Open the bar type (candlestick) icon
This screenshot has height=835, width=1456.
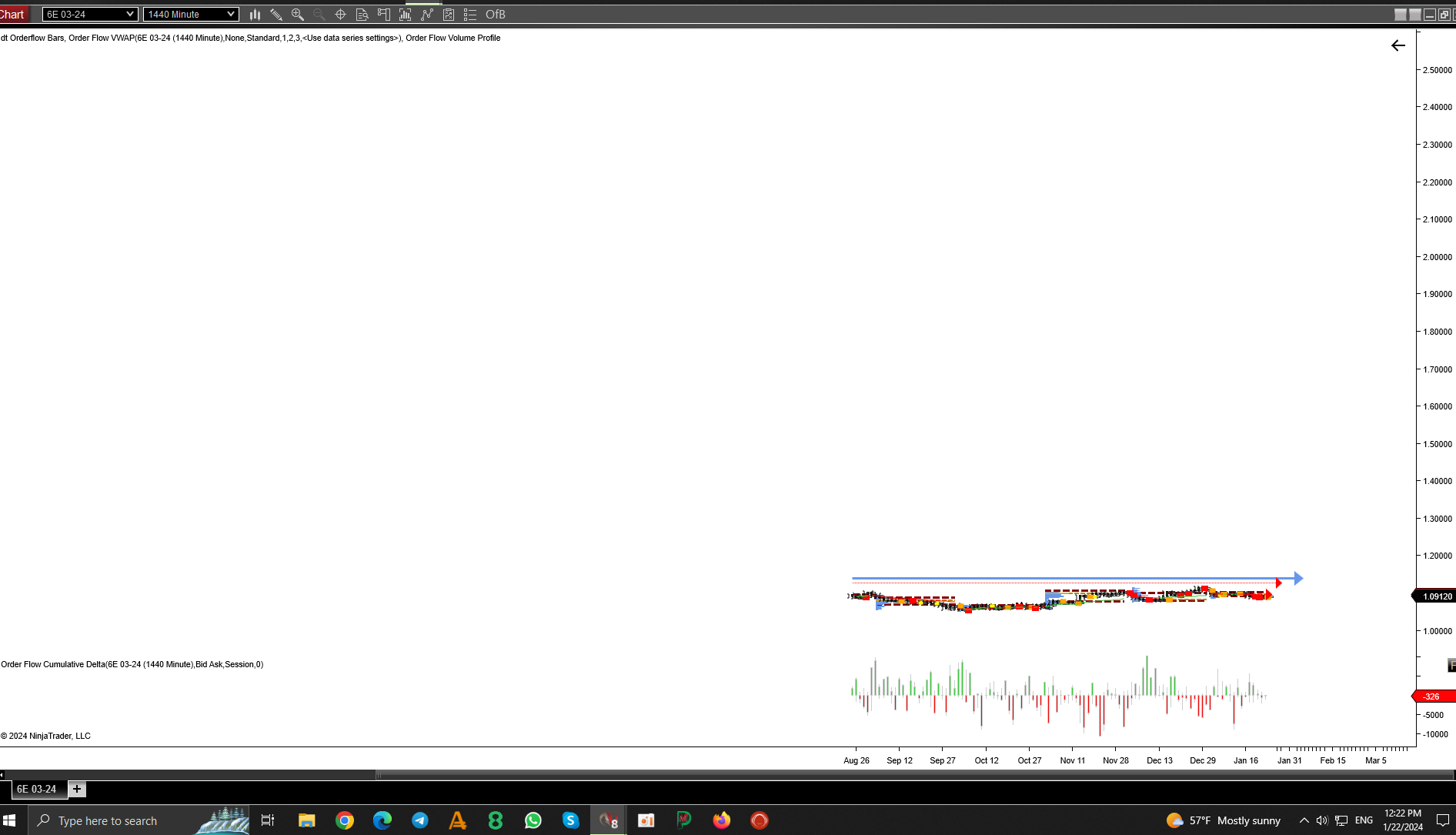pos(255,15)
